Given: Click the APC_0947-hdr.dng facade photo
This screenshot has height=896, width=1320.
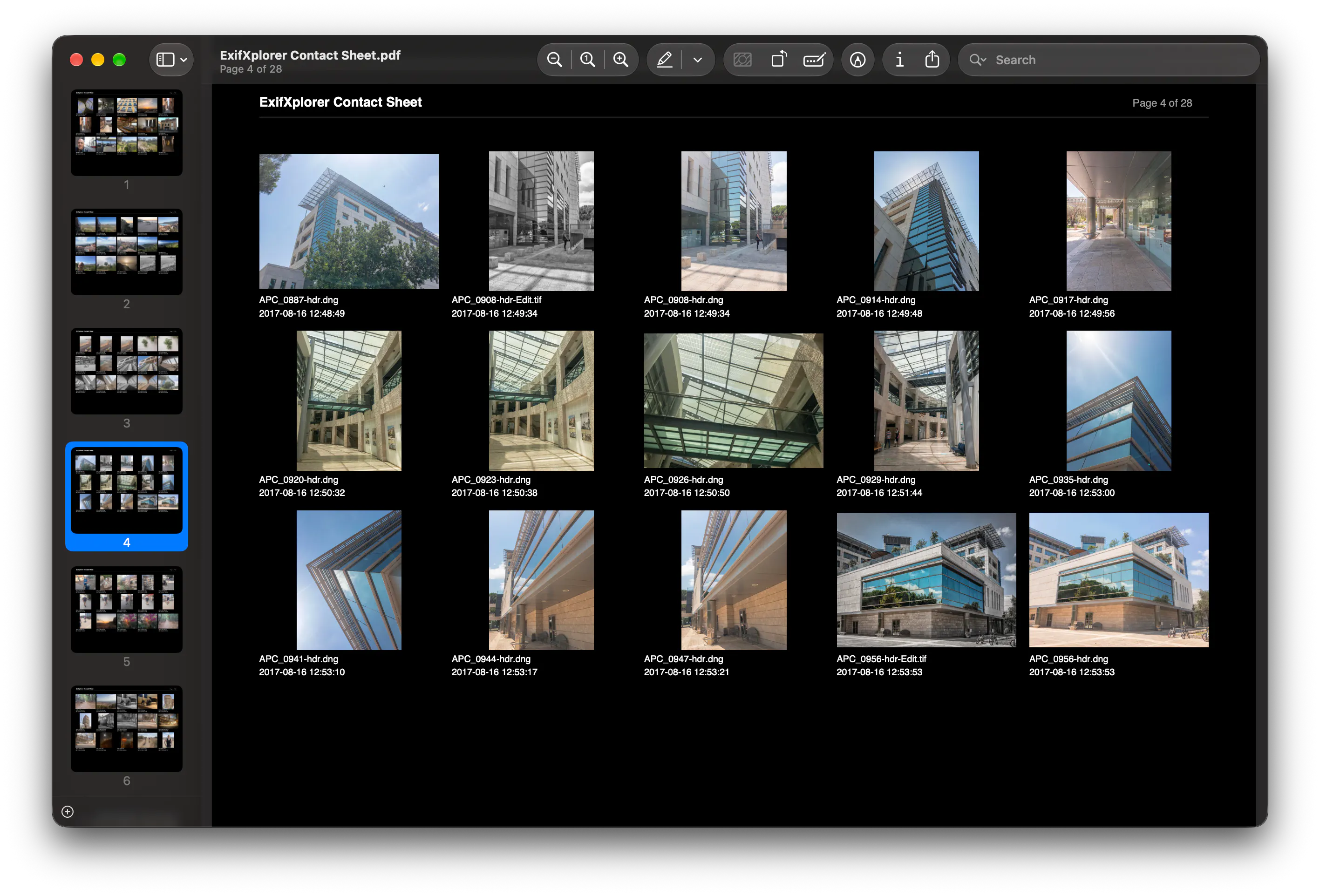Looking at the screenshot, I should tap(734, 580).
